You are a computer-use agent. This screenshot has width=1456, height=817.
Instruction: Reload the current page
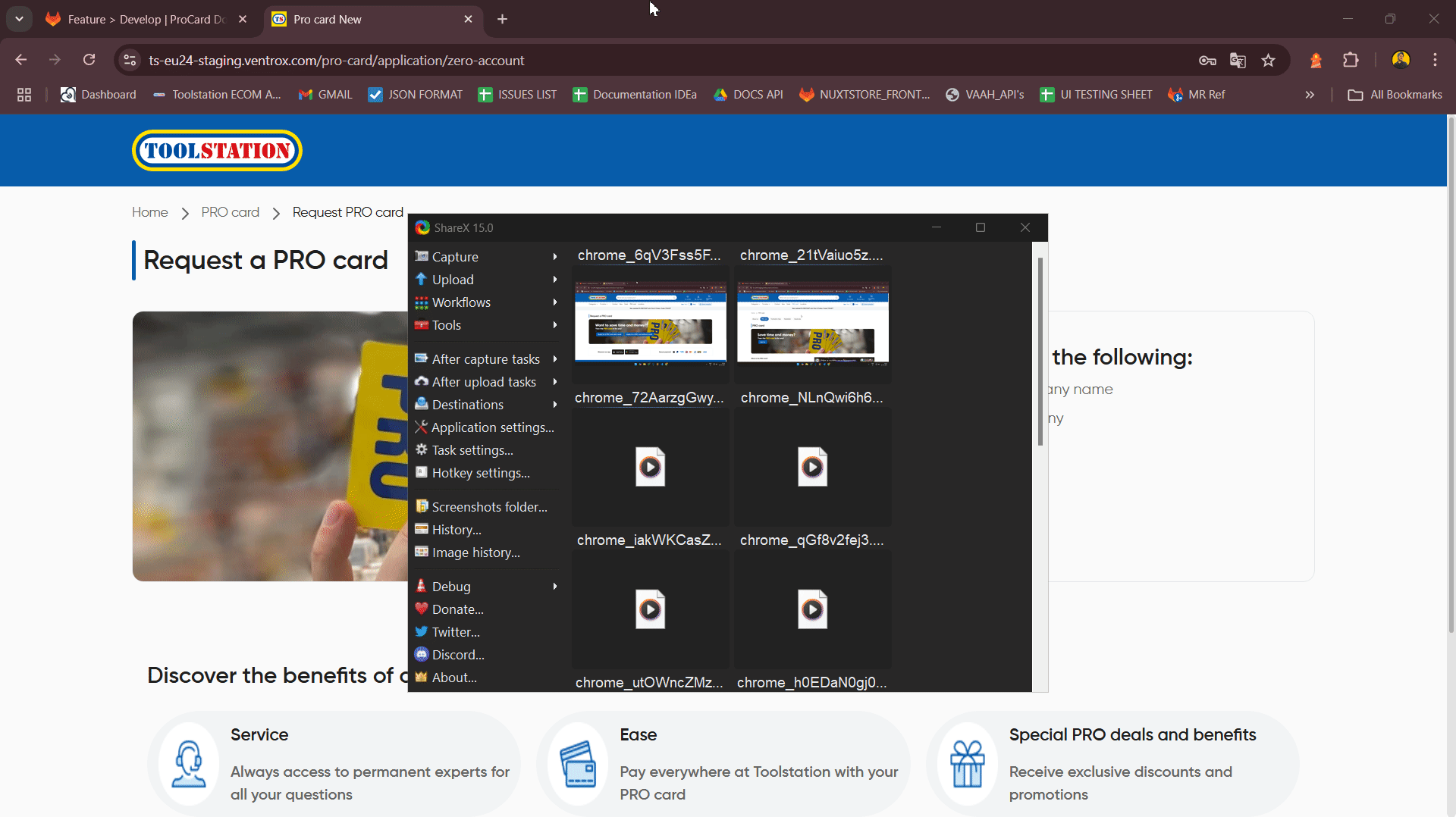click(89, 60)
